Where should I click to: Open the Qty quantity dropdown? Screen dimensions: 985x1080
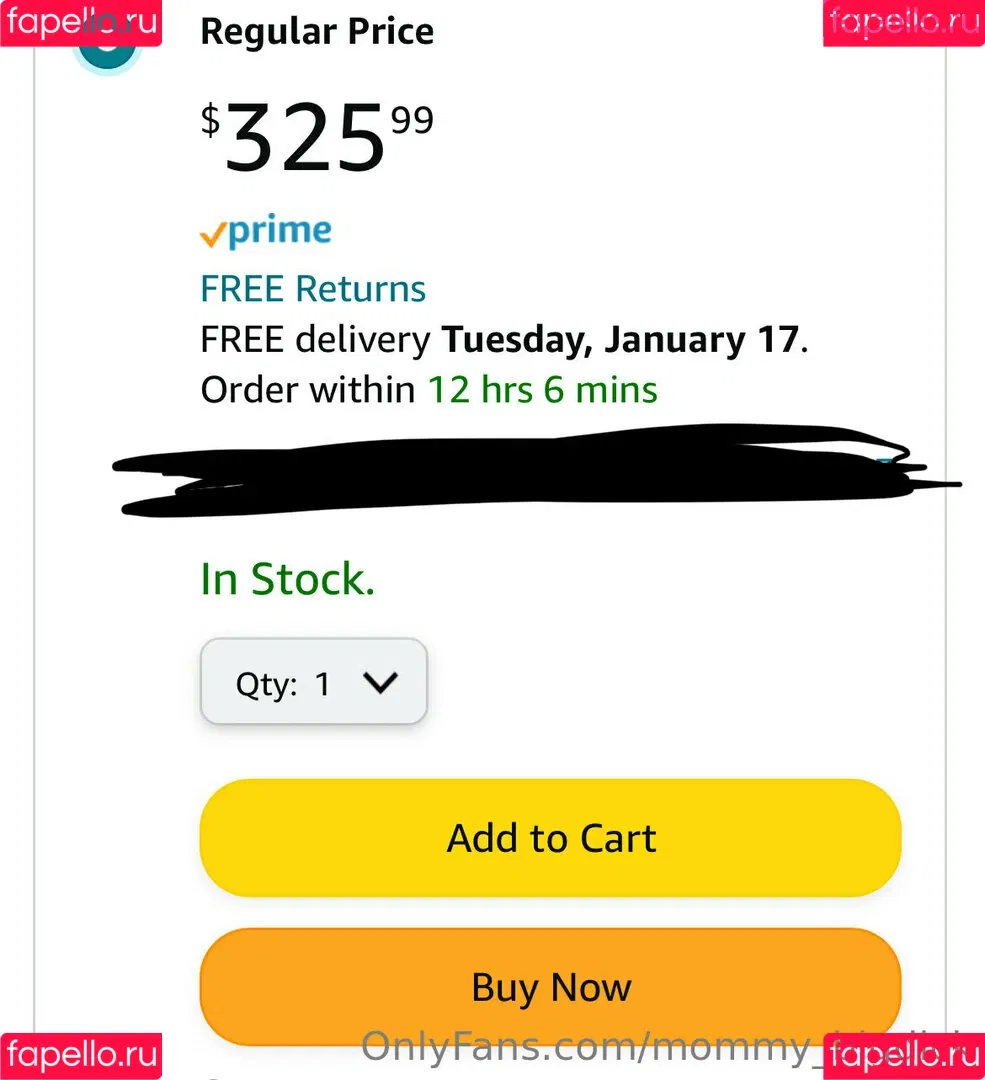pos(313,681)
